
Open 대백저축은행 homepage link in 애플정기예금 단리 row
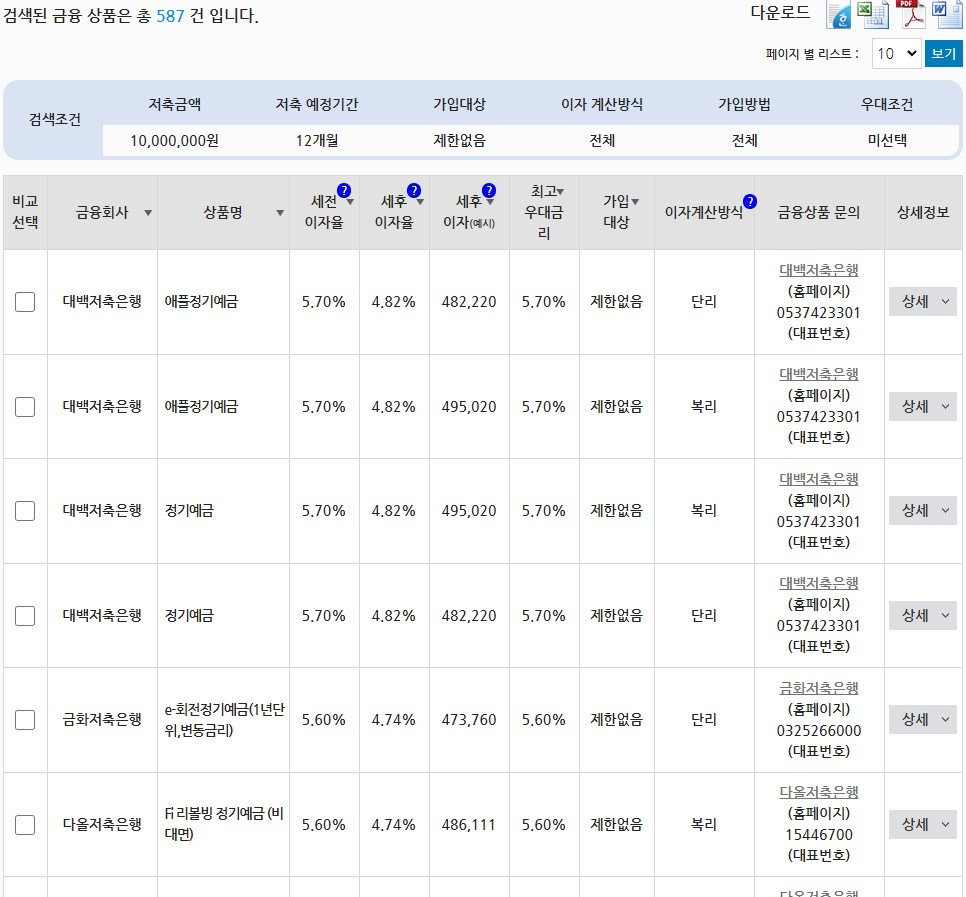pos(818,270)
